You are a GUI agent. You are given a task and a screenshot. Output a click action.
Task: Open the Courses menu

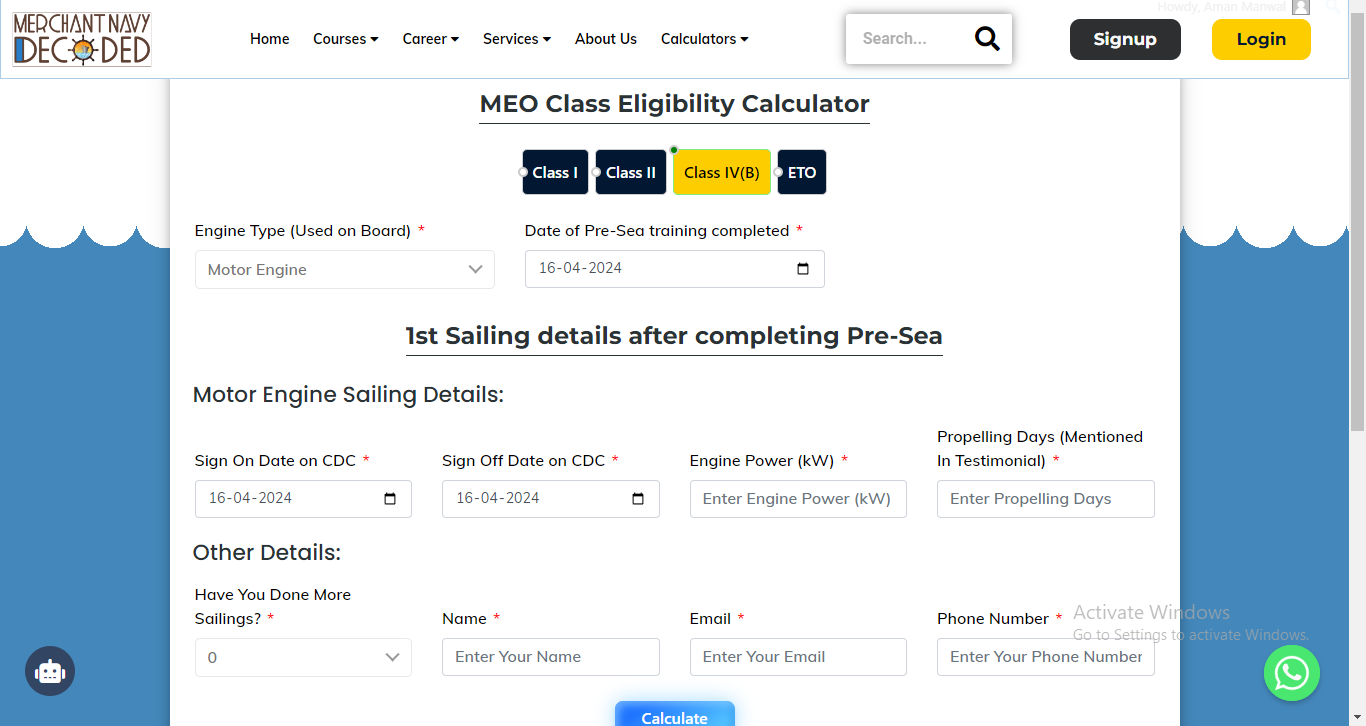coord(345,38)
